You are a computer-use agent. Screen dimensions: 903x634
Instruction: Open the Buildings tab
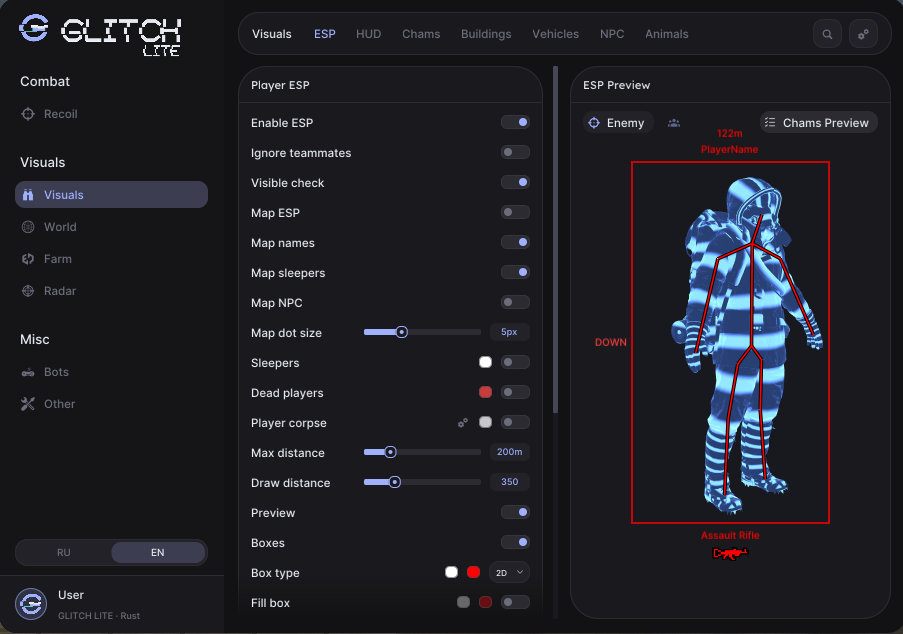click(x=486, y=34)
